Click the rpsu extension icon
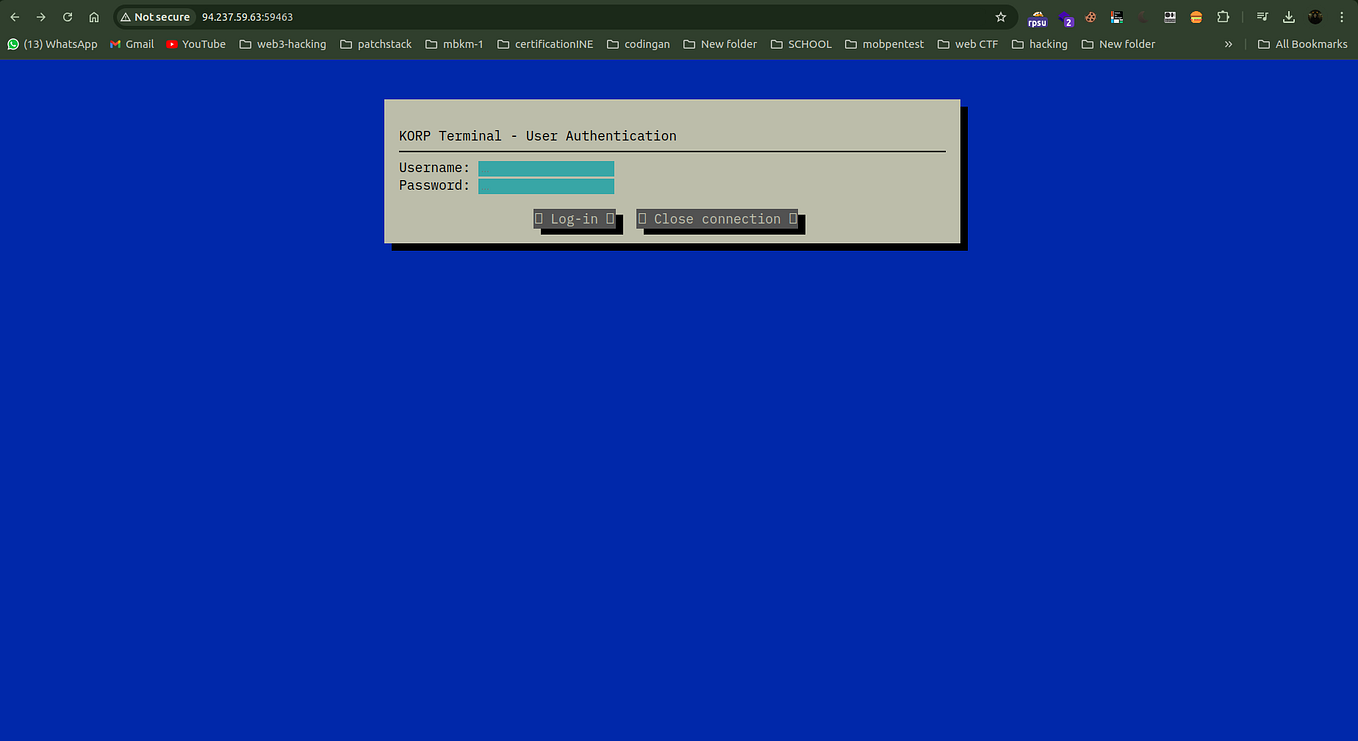Viewport: 1358px width, 741px height. pos(1037,16)
